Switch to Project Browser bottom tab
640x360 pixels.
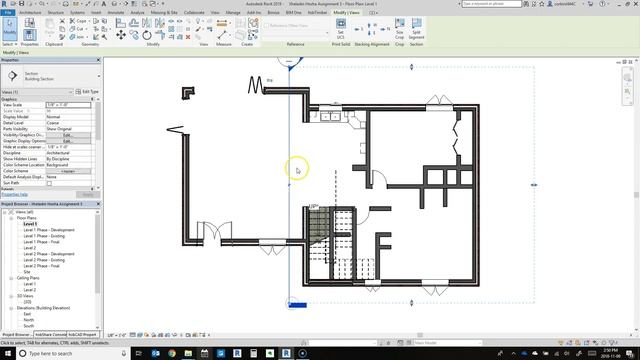pos(16,335)
